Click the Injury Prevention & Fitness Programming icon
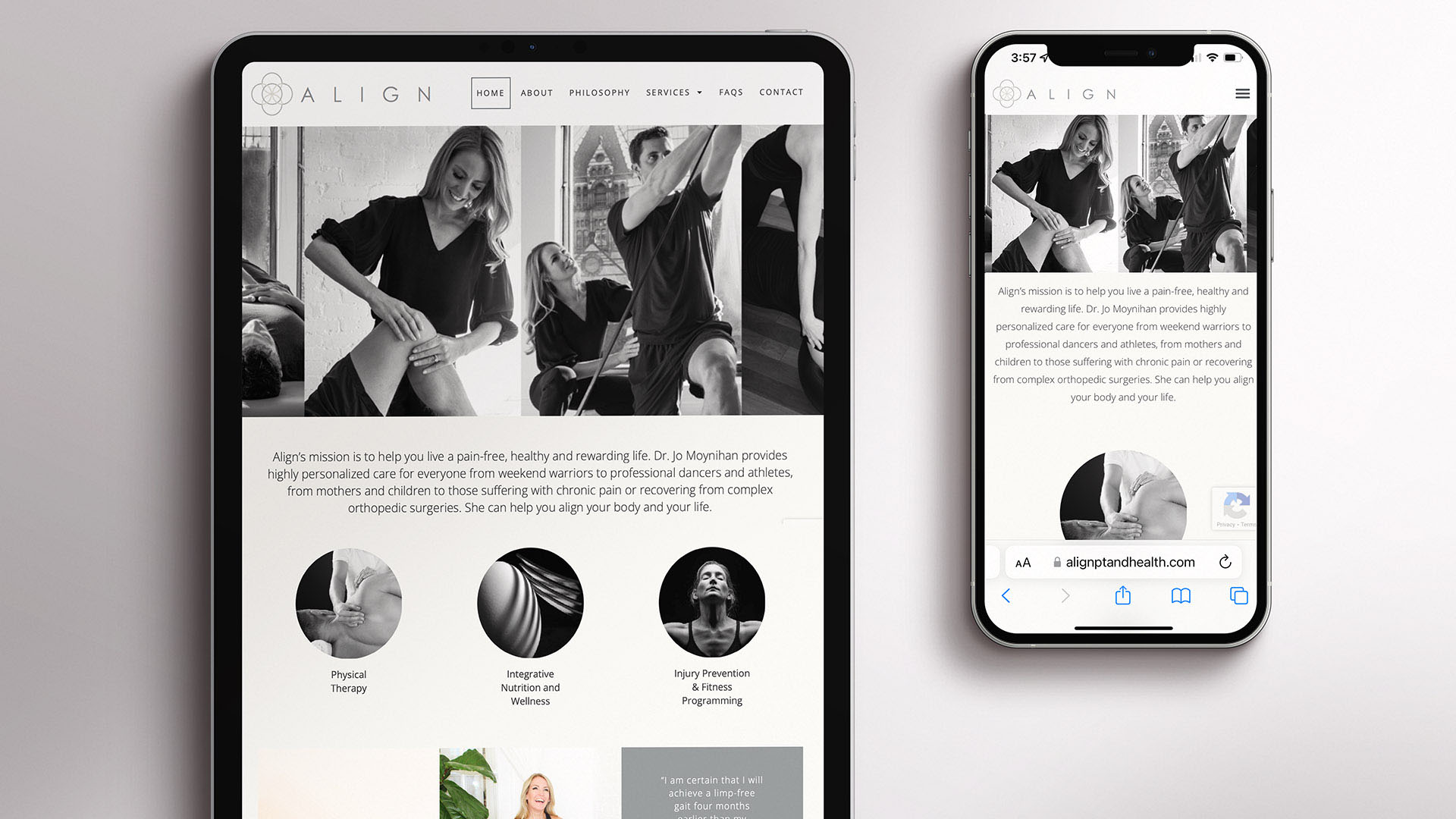This screenshot has height=819, width=1456. pyautogui.click(x=712, y=604)
